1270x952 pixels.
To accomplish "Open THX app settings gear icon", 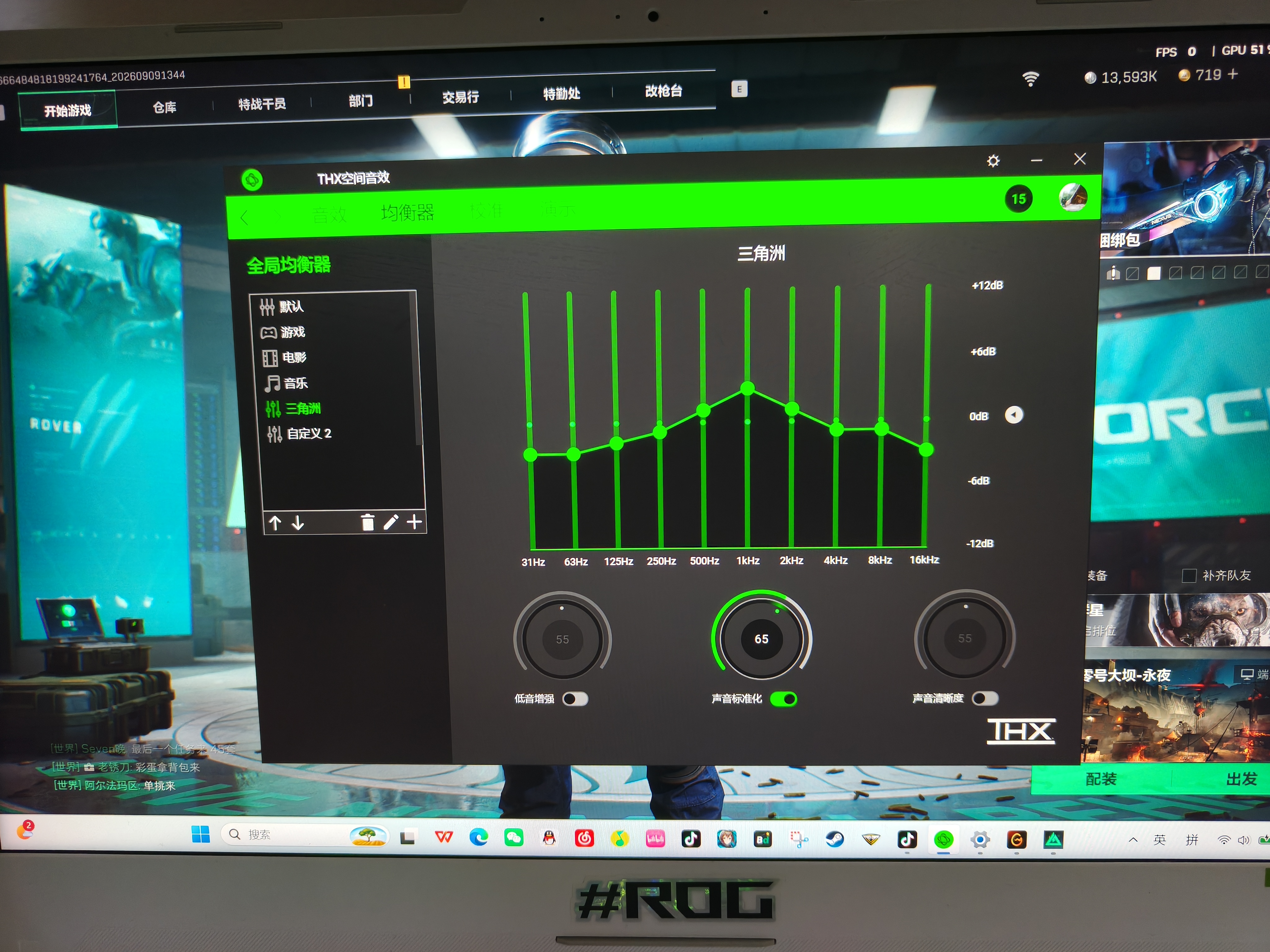I will pyautogui.click(x=993, y=161).
